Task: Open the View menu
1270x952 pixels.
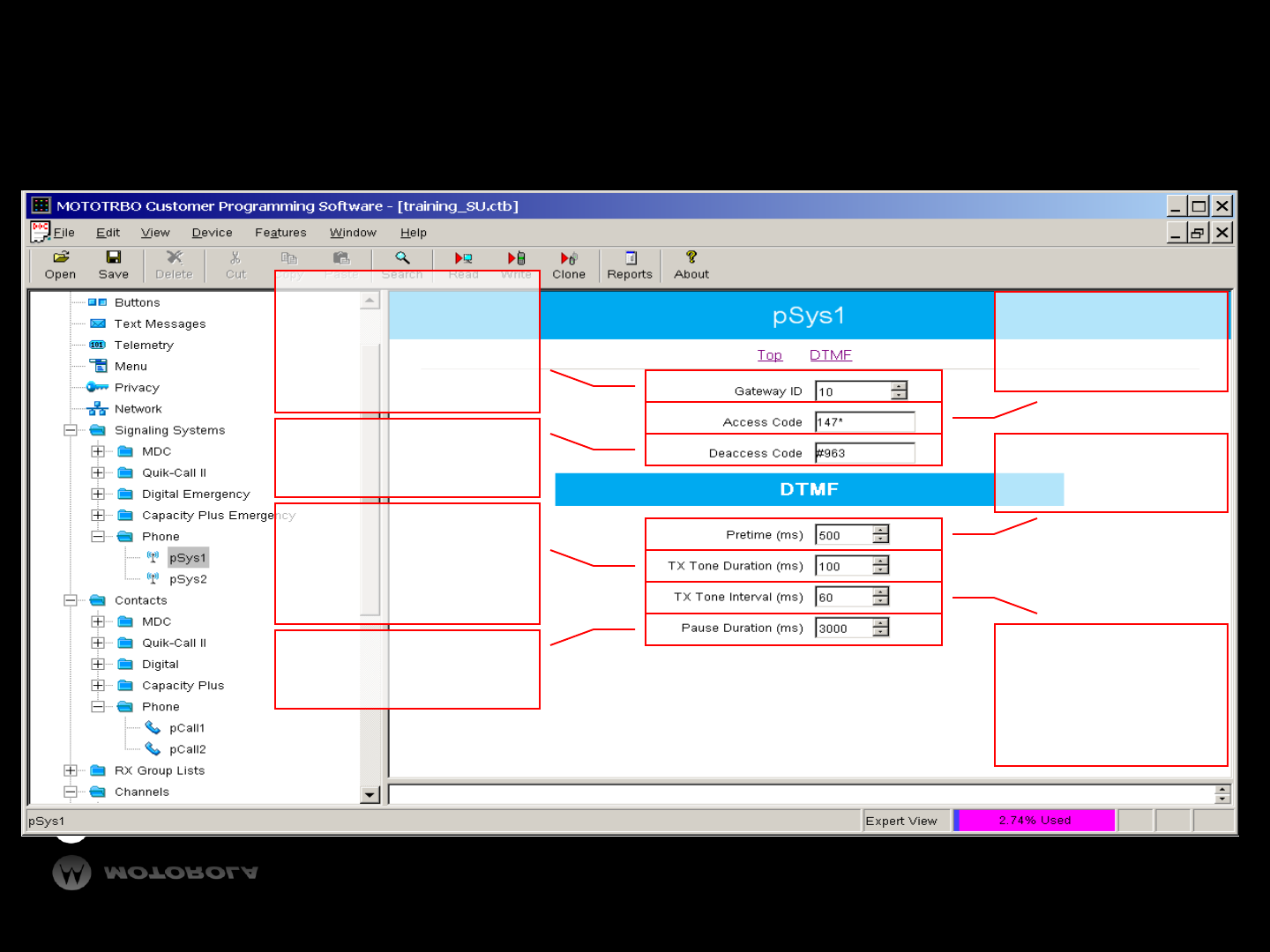Action: pos(155,233)
